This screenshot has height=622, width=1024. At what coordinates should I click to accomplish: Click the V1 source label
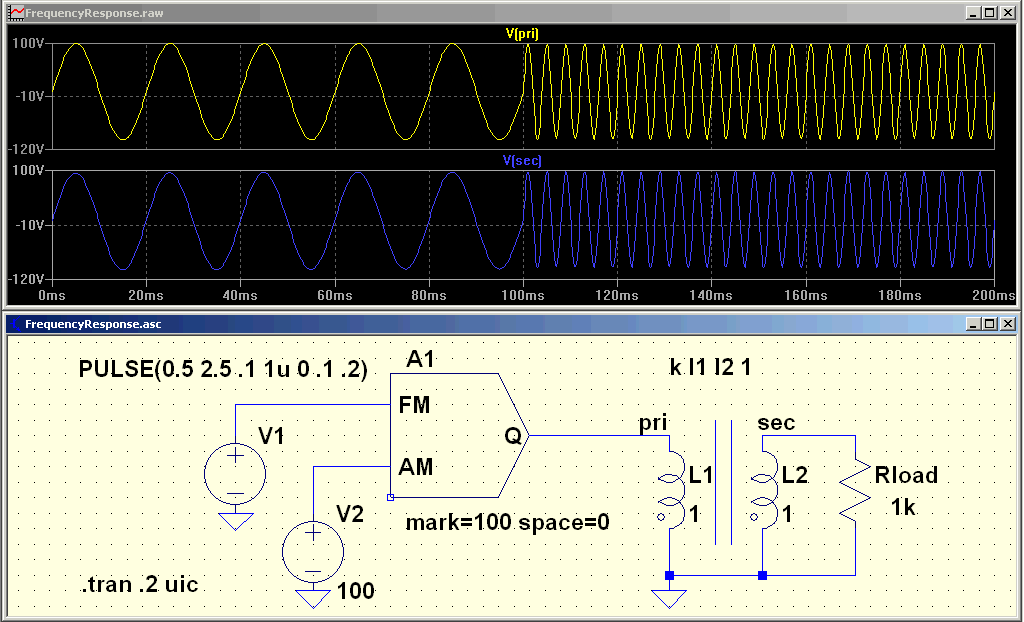(x=271, y=436)
